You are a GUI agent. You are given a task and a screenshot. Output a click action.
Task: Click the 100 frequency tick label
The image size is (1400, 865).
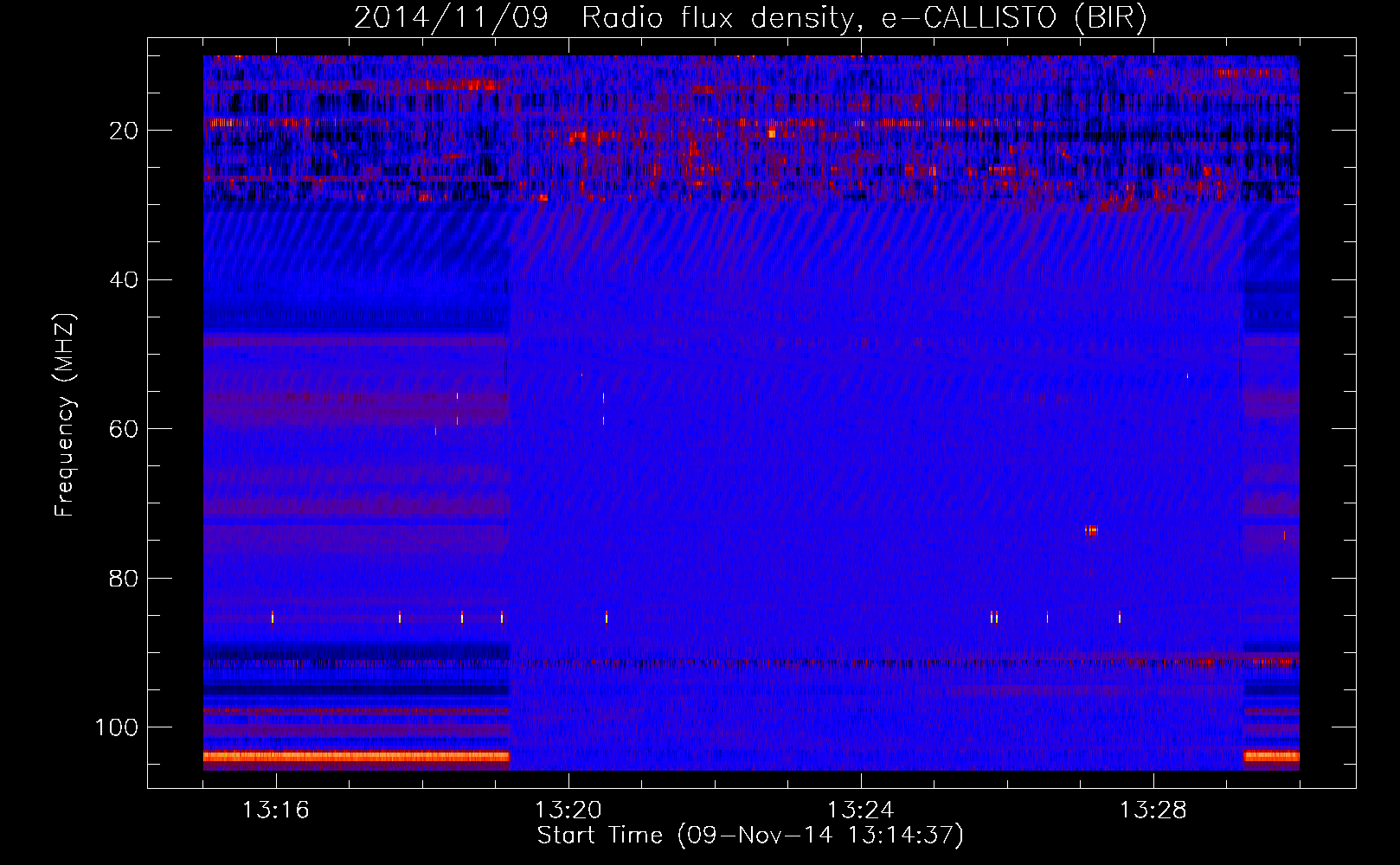(117, 727)
